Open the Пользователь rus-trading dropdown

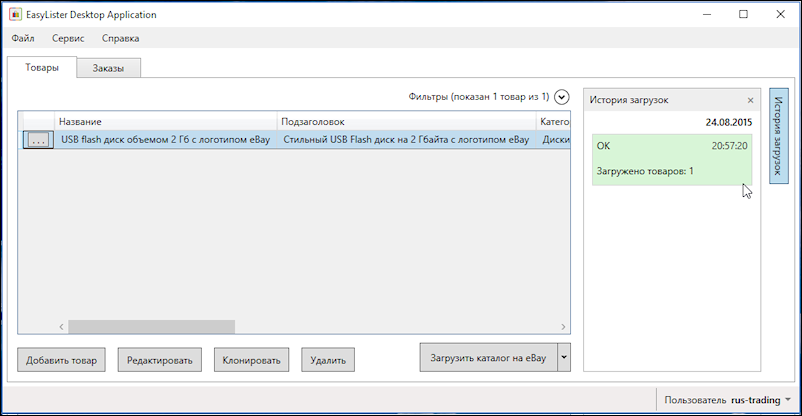point(728,400)
